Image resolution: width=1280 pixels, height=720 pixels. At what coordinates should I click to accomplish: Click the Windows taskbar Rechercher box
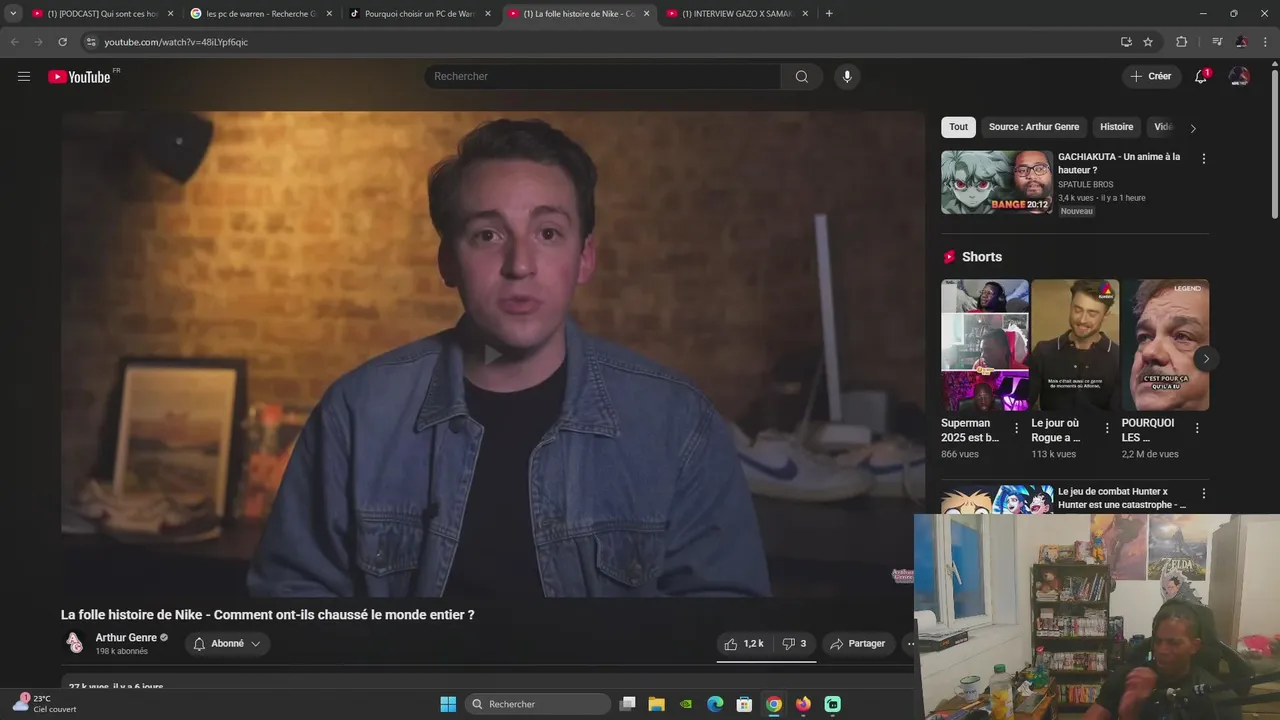tap(539, 704)
